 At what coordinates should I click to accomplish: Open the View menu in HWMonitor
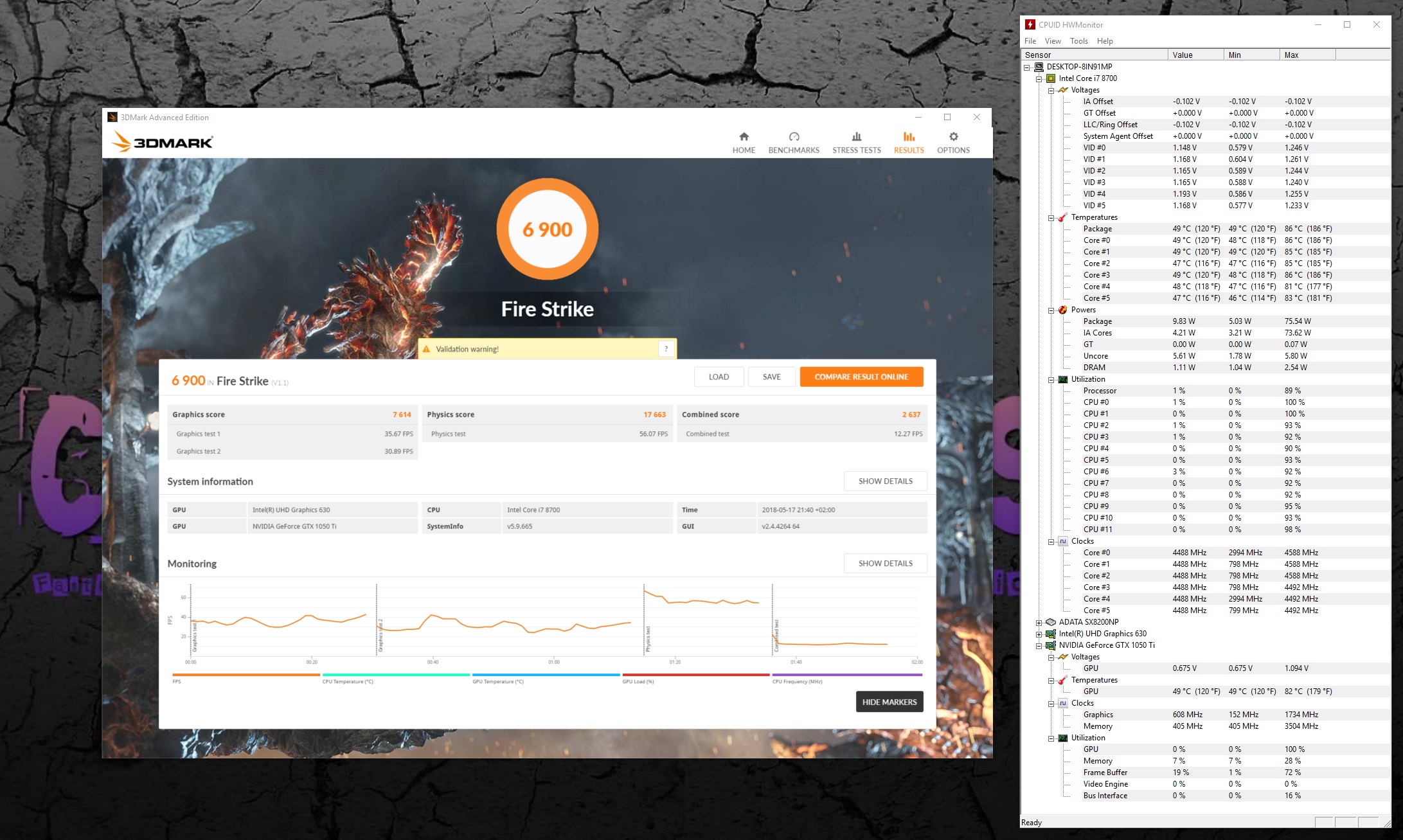pyautogui.click(x=1053, y=41)
